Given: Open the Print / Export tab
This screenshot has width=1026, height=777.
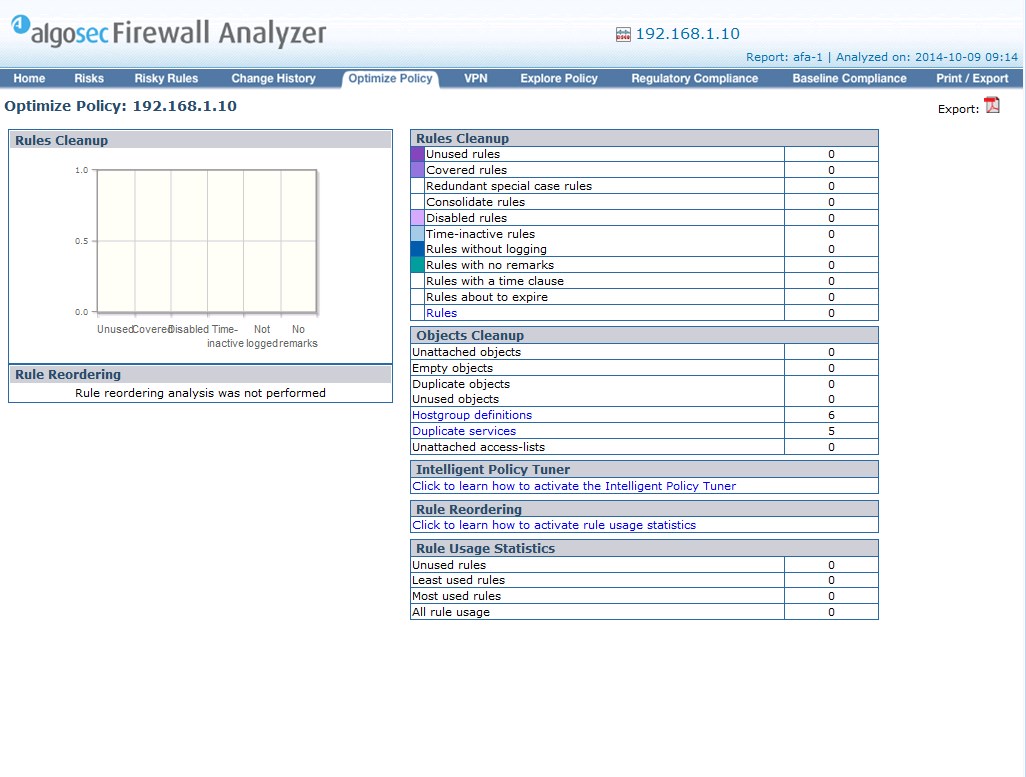Looking at the screenshot, I should (x=972, y=79).
